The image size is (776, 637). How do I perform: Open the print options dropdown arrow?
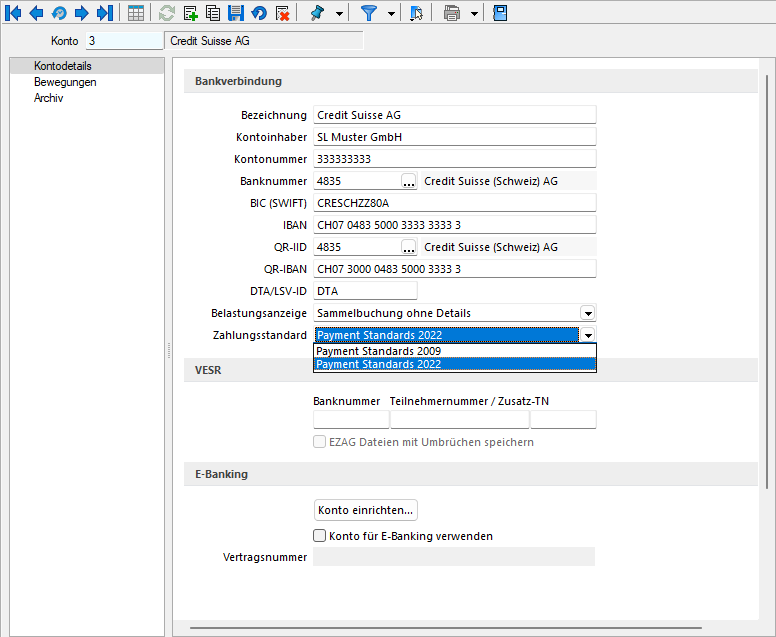473,13
